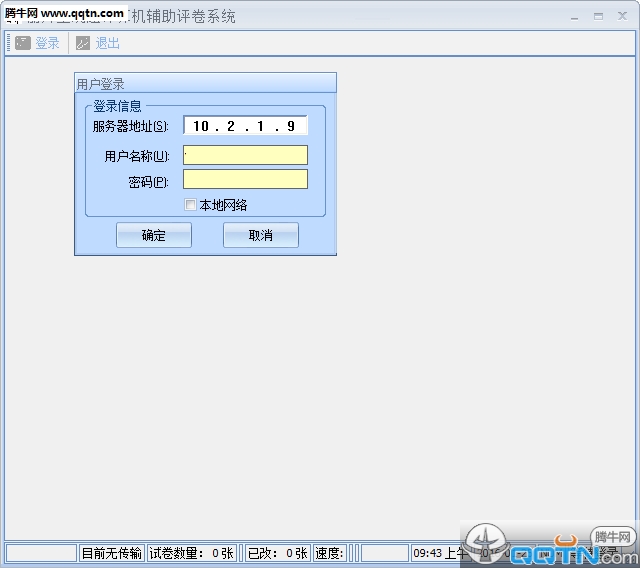Cancel login with the 取消 button
The width and height of the screenshot is (640, 568).
click(261, 235)
